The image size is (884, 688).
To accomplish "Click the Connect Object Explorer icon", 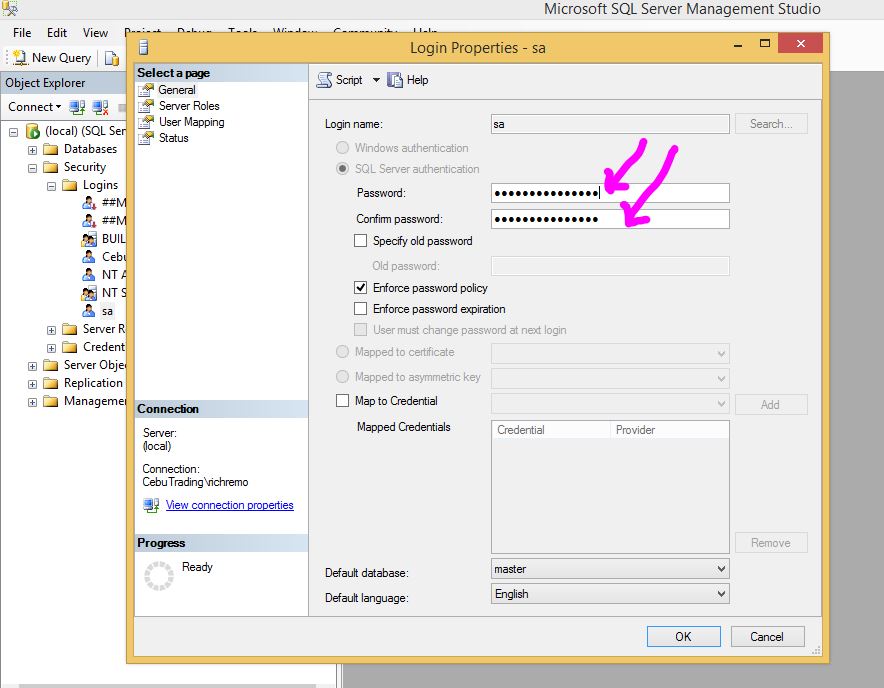I will coord(76,107).
